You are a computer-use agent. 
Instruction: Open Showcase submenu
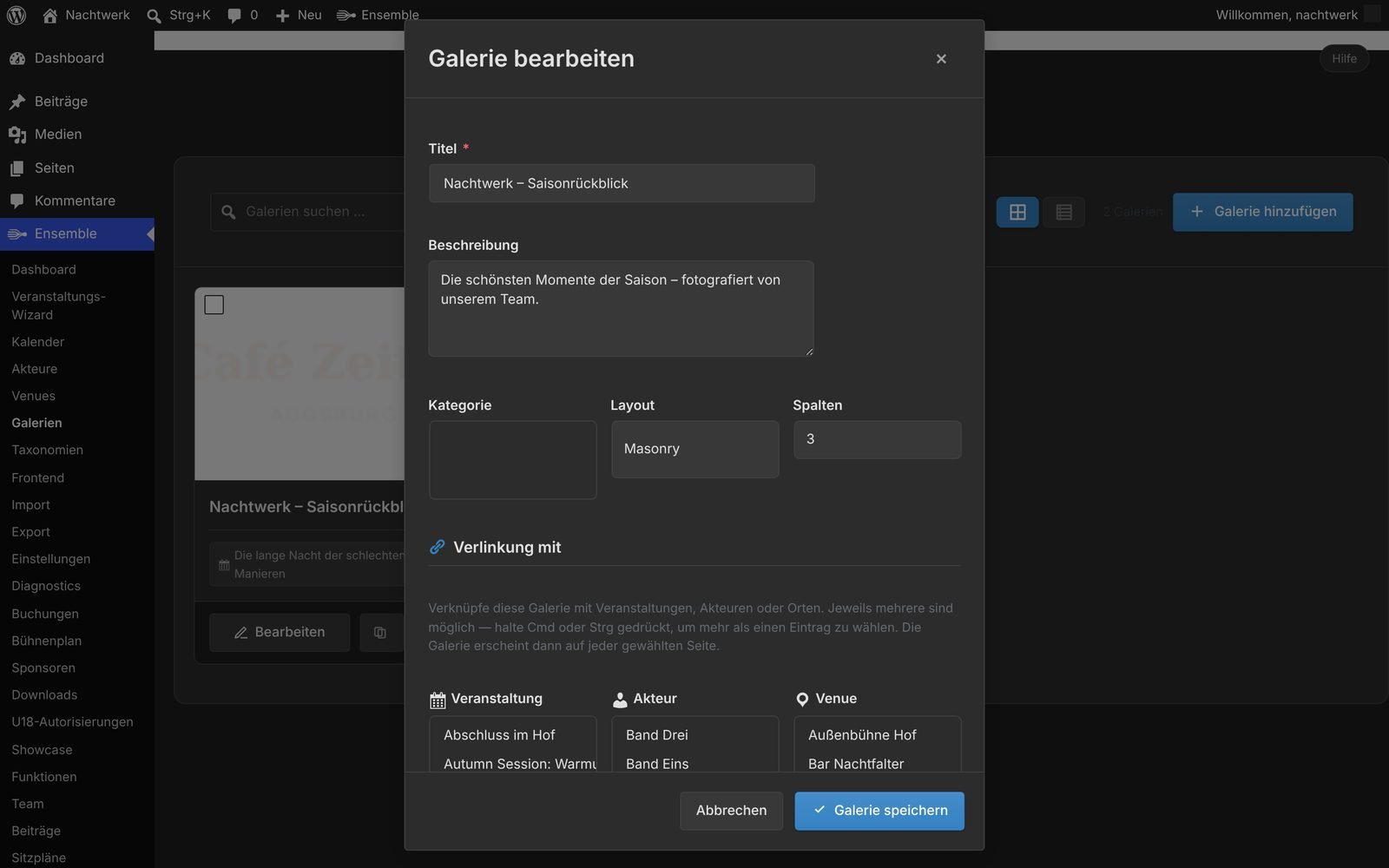pos(42,750)
